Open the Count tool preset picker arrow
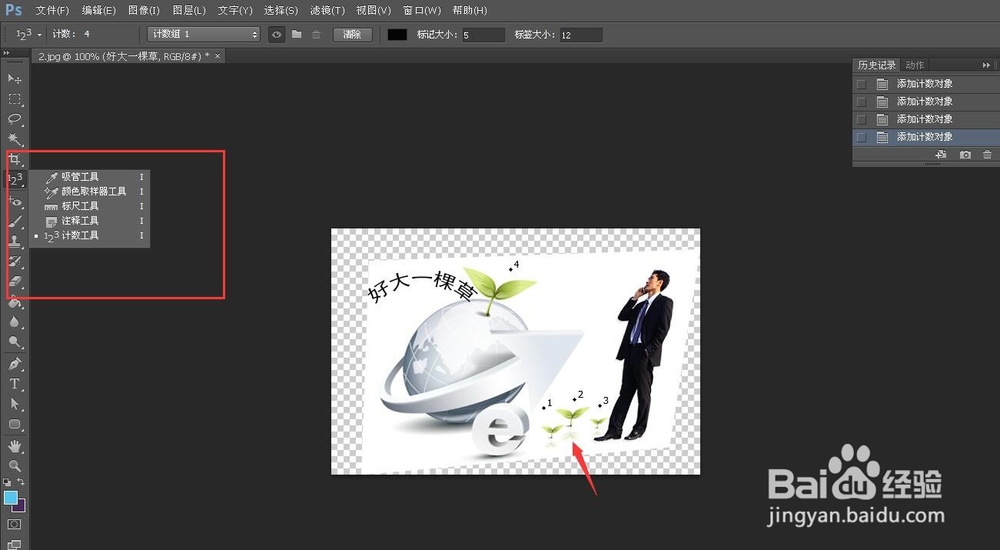This screenshot has height=550, width=1000. [x=40, y=34]
